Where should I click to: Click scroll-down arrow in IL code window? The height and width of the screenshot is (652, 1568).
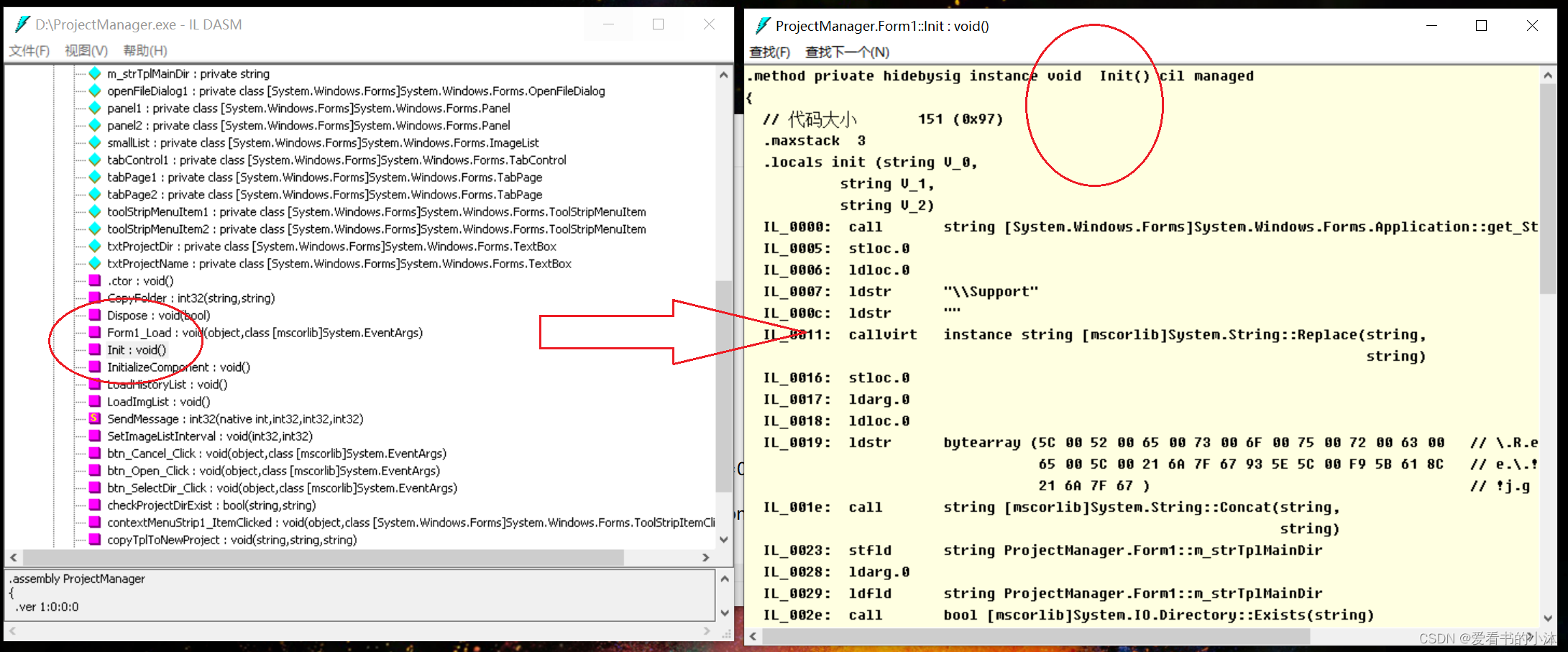click(1548, 618)
